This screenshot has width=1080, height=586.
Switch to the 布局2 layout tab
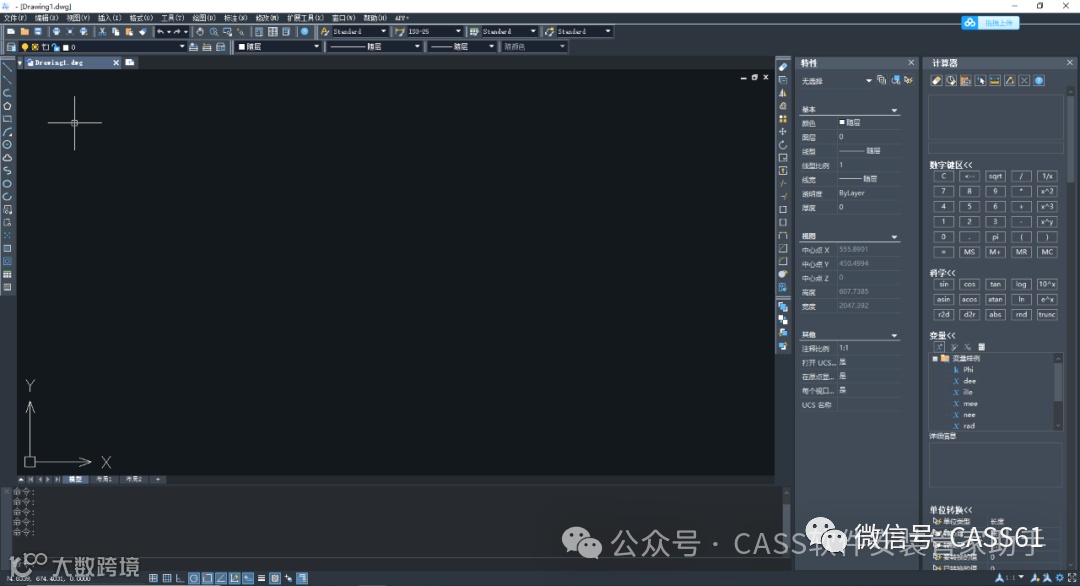point(134,479)
